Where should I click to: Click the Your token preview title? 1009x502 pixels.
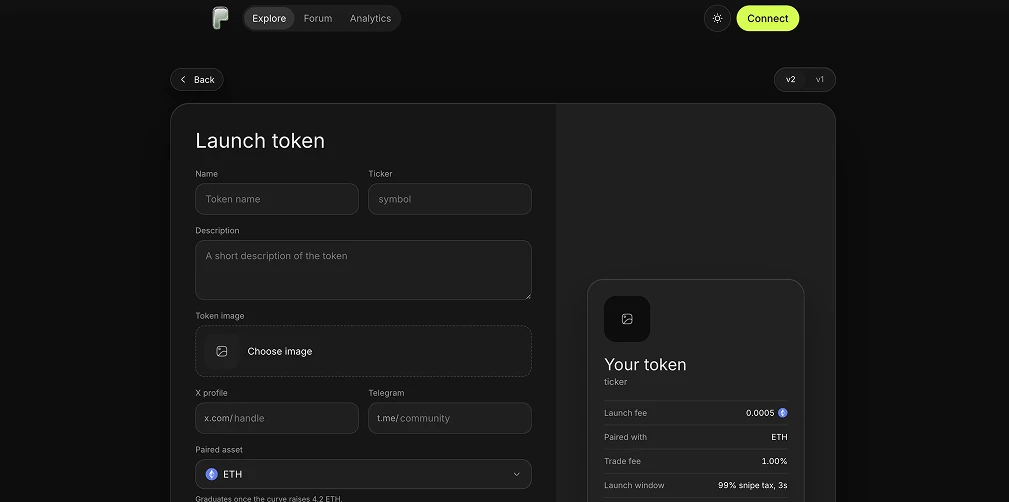[645, 364]
